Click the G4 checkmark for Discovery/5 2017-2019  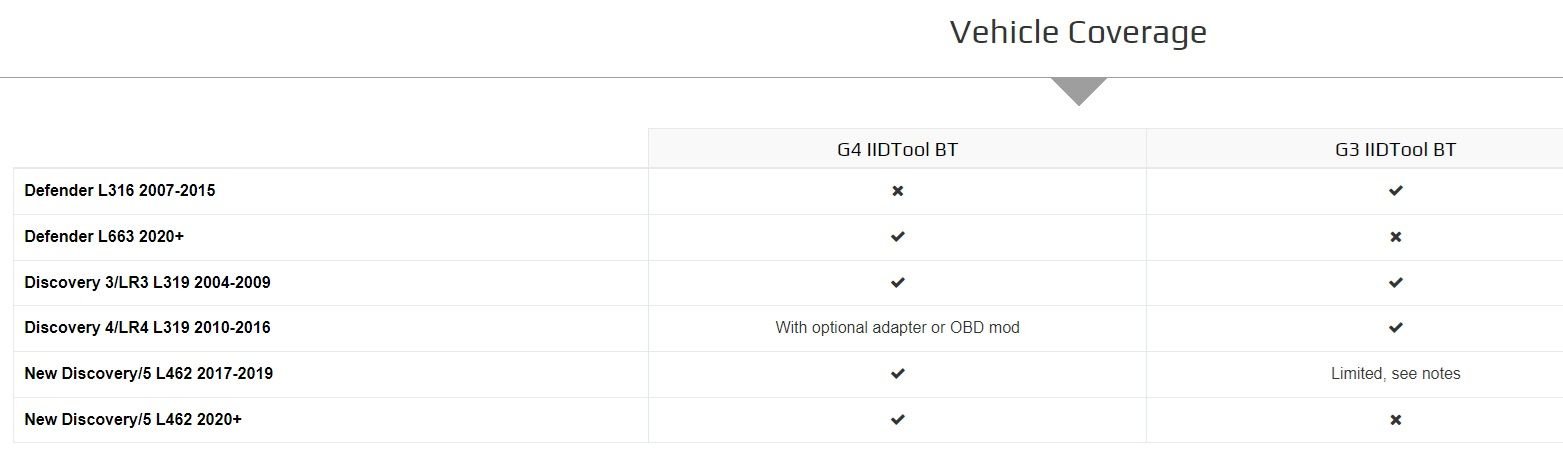[x=897, y=374]
